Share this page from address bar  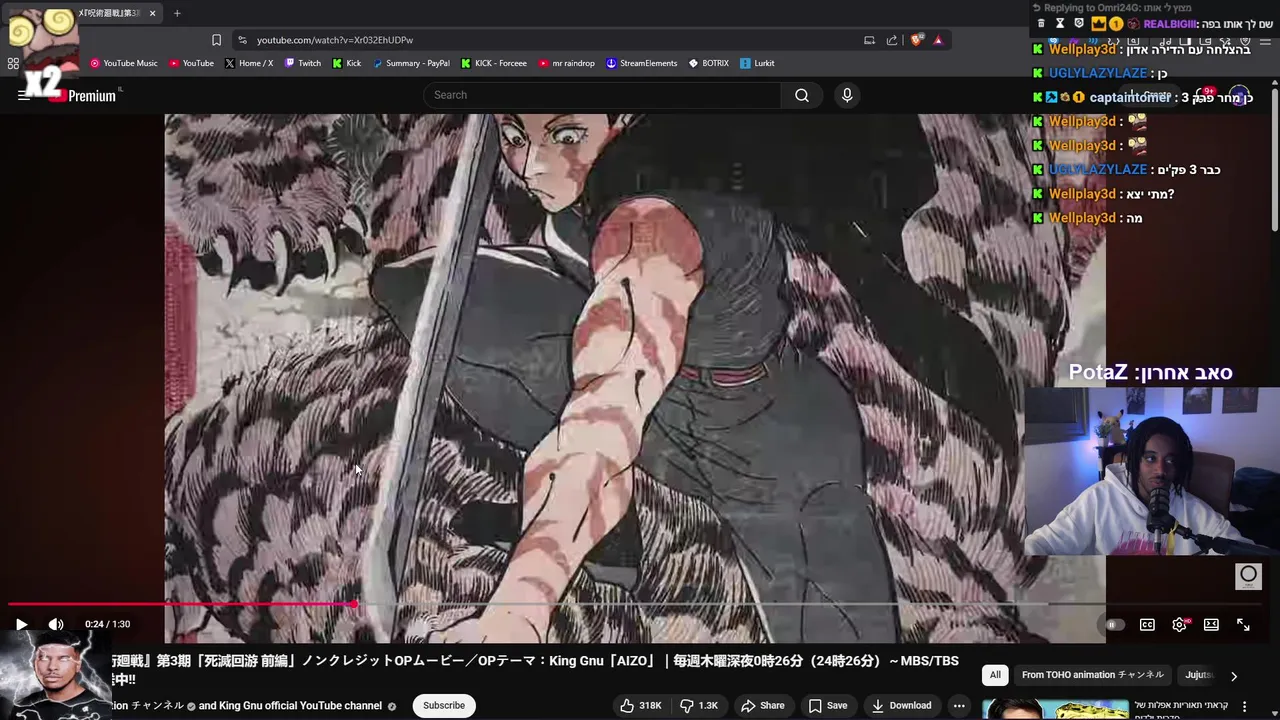[x=892, y=40]
